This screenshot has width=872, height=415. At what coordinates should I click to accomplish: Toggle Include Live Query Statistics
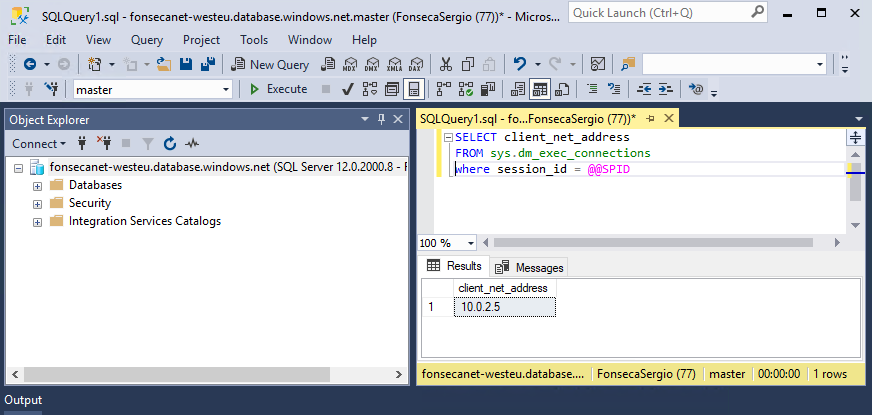(x=465, y=89)
